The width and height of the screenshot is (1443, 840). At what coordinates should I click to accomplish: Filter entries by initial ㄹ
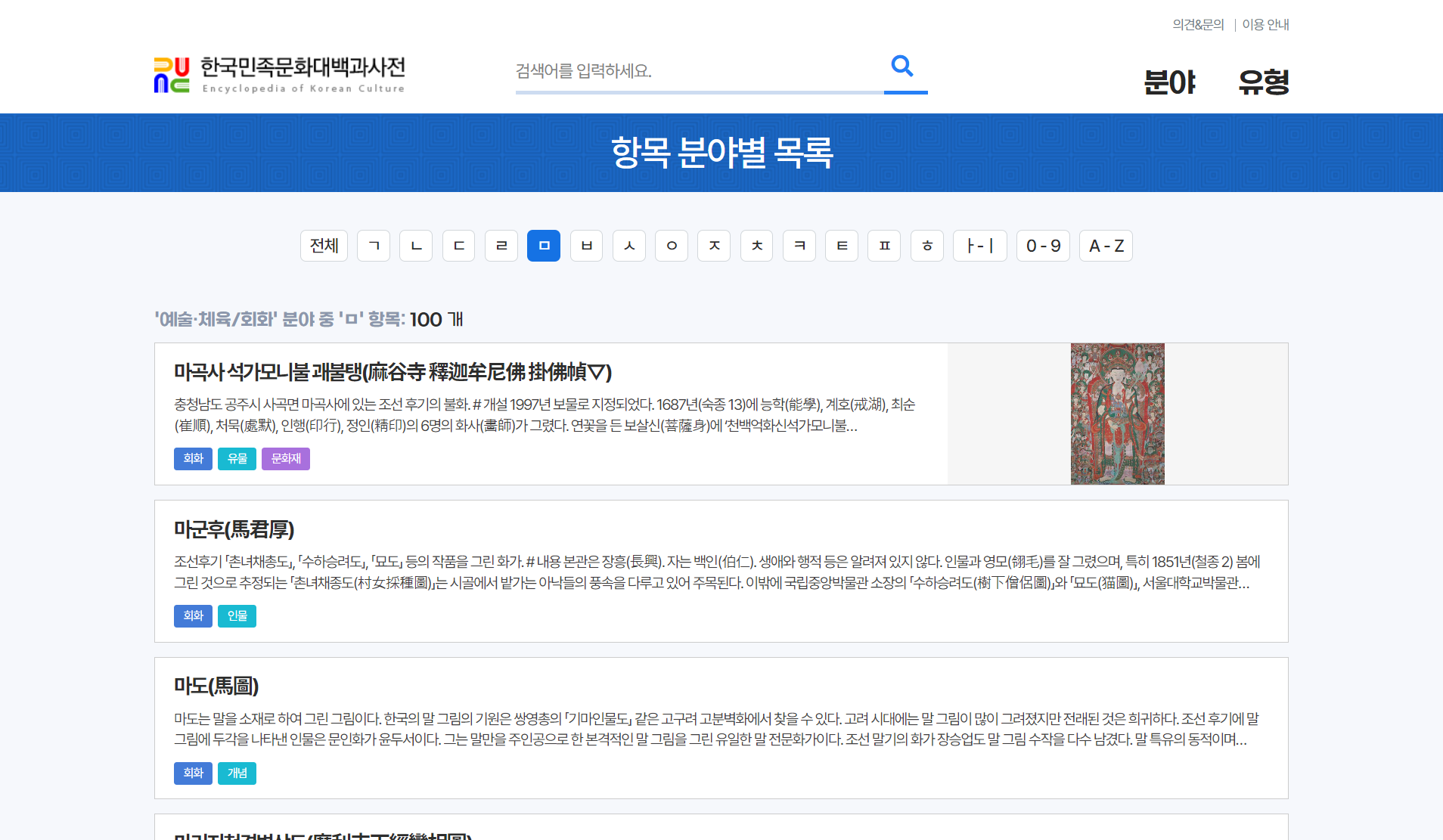[x=501, y=246]
